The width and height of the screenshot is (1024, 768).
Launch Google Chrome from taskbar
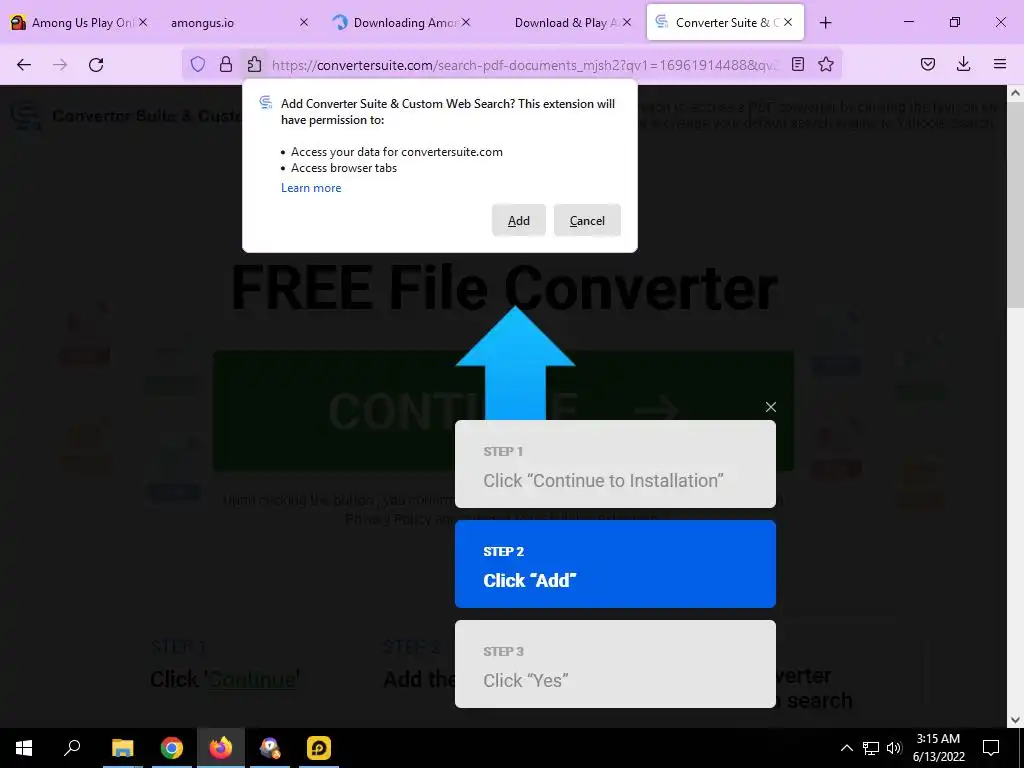(172, 748)
